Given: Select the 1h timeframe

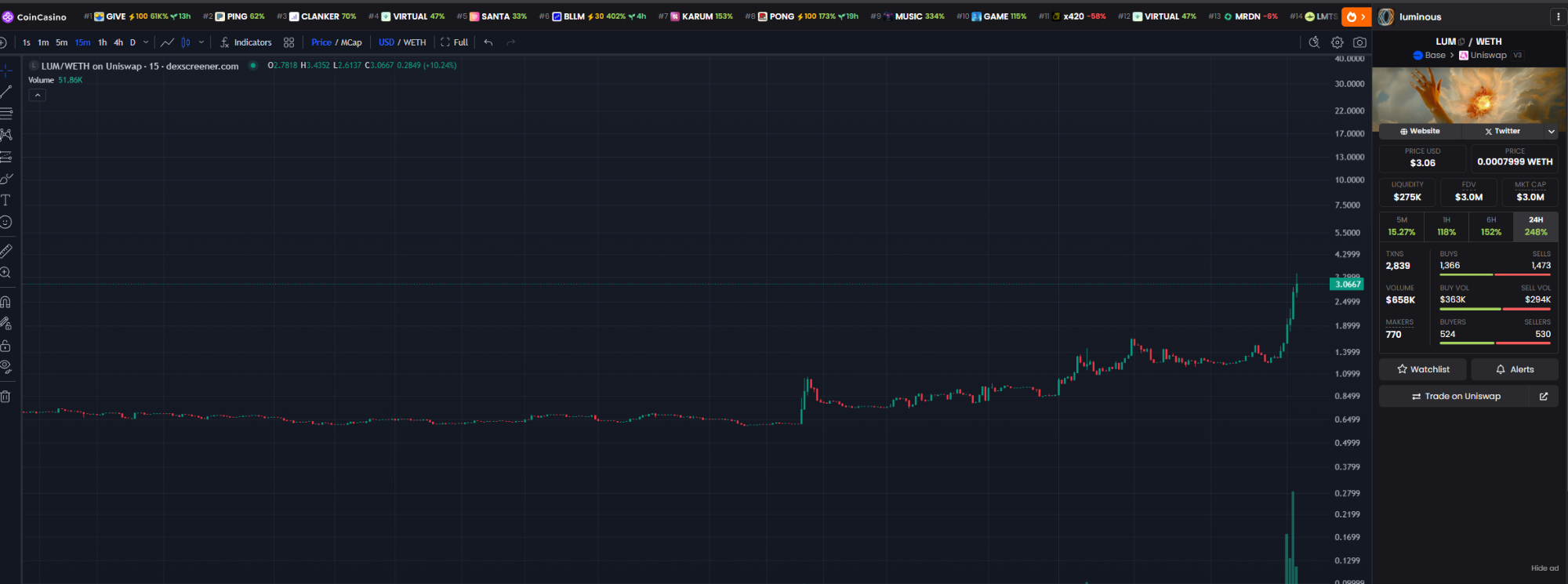Looking at the screenshot, I should (x=103, y=42).
